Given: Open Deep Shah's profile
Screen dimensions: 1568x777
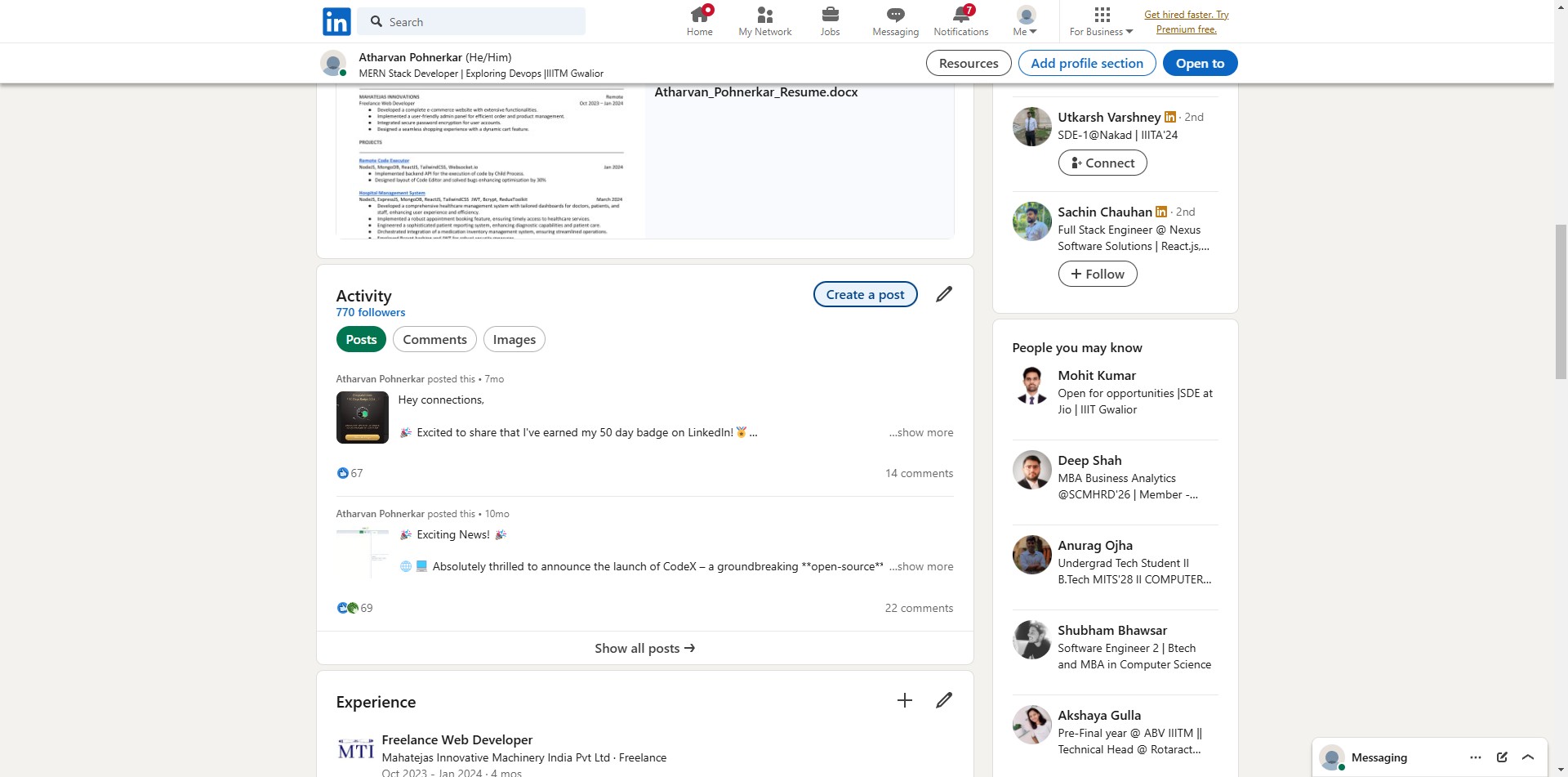Looking at the screenshot, I should pyautogui.click(x=1089, y=460).
